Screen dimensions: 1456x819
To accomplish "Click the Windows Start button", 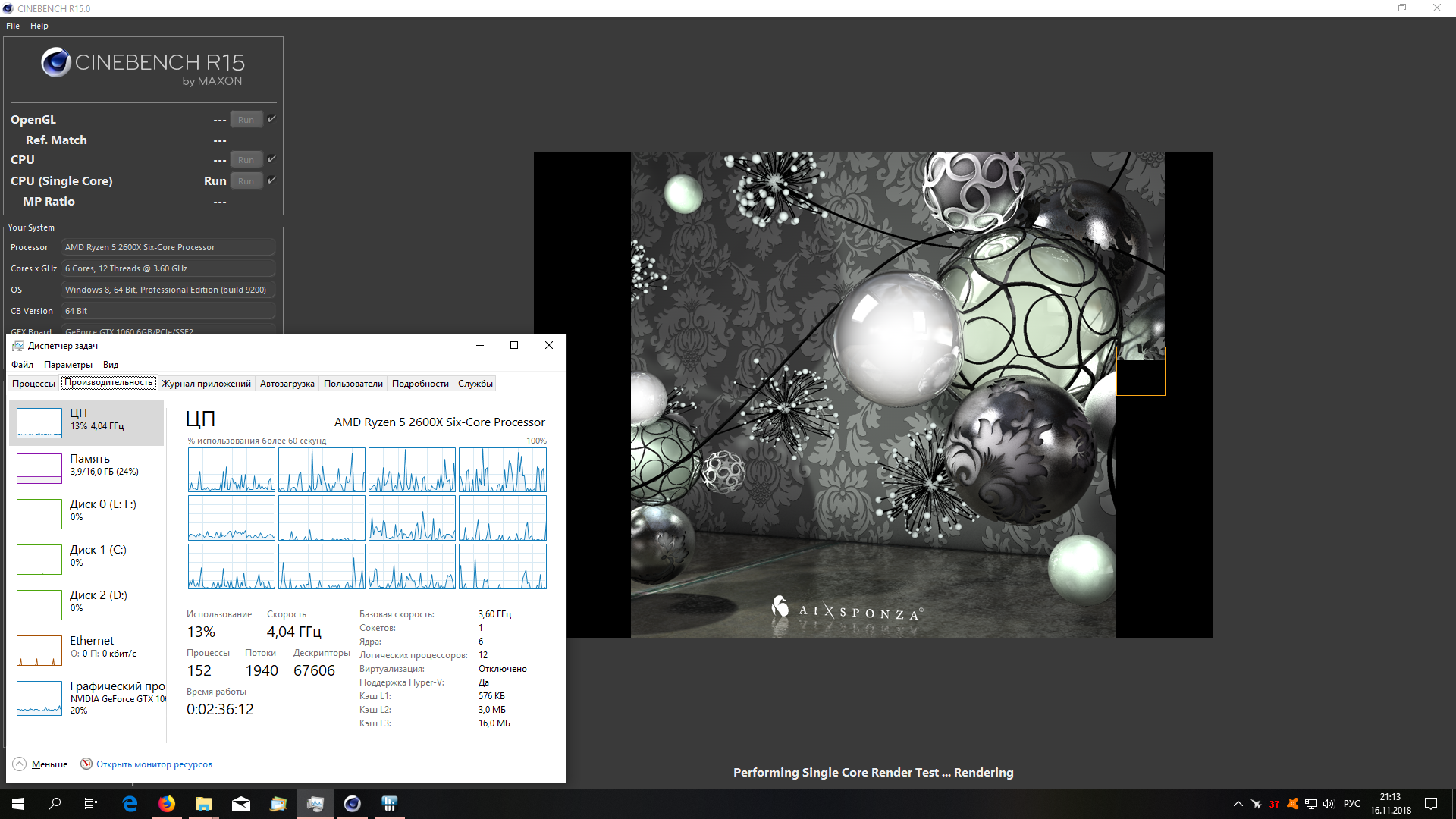I will click(x=18, y=804).
